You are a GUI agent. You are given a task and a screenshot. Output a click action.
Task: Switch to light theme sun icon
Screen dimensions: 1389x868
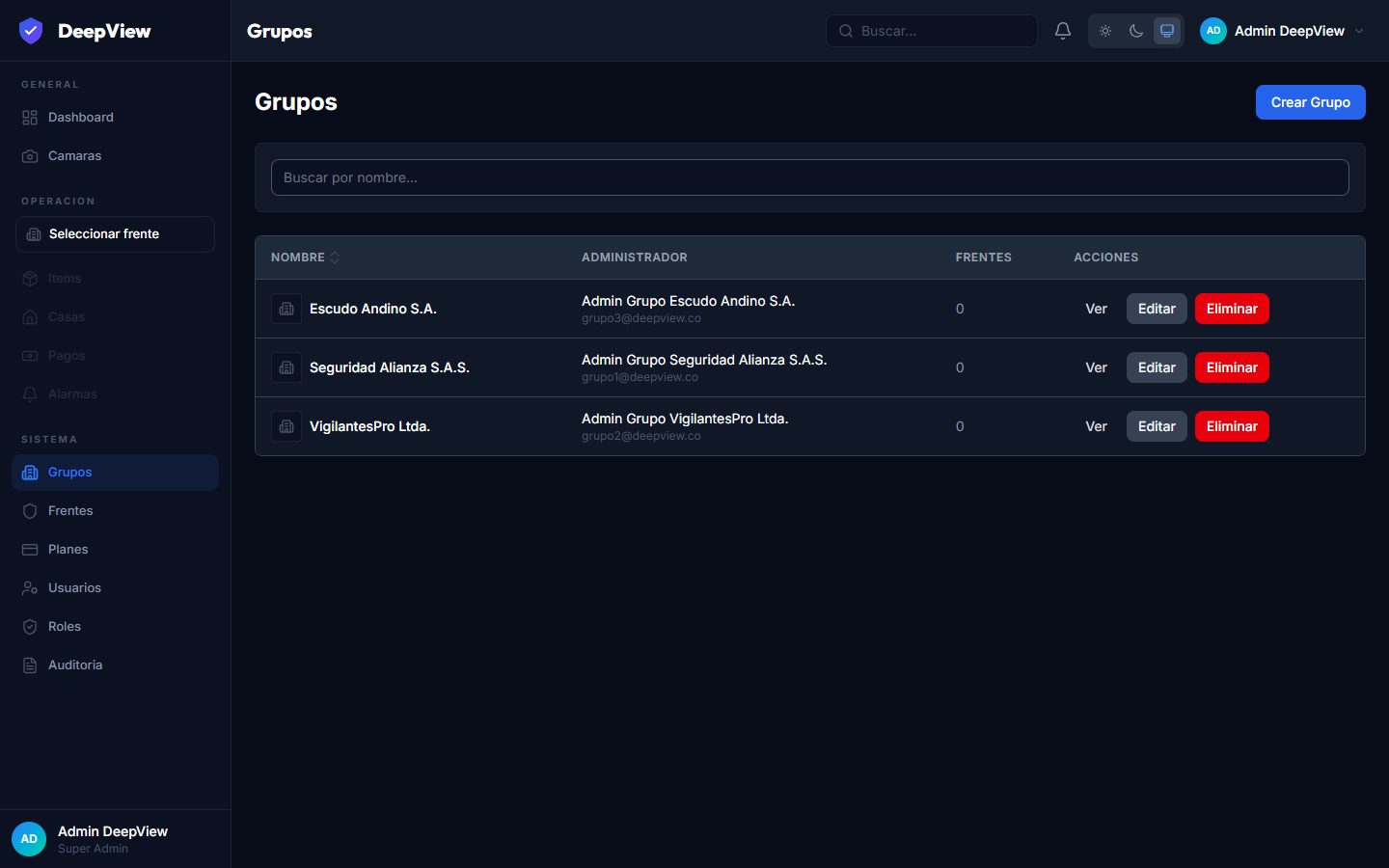pos(1105,31)
